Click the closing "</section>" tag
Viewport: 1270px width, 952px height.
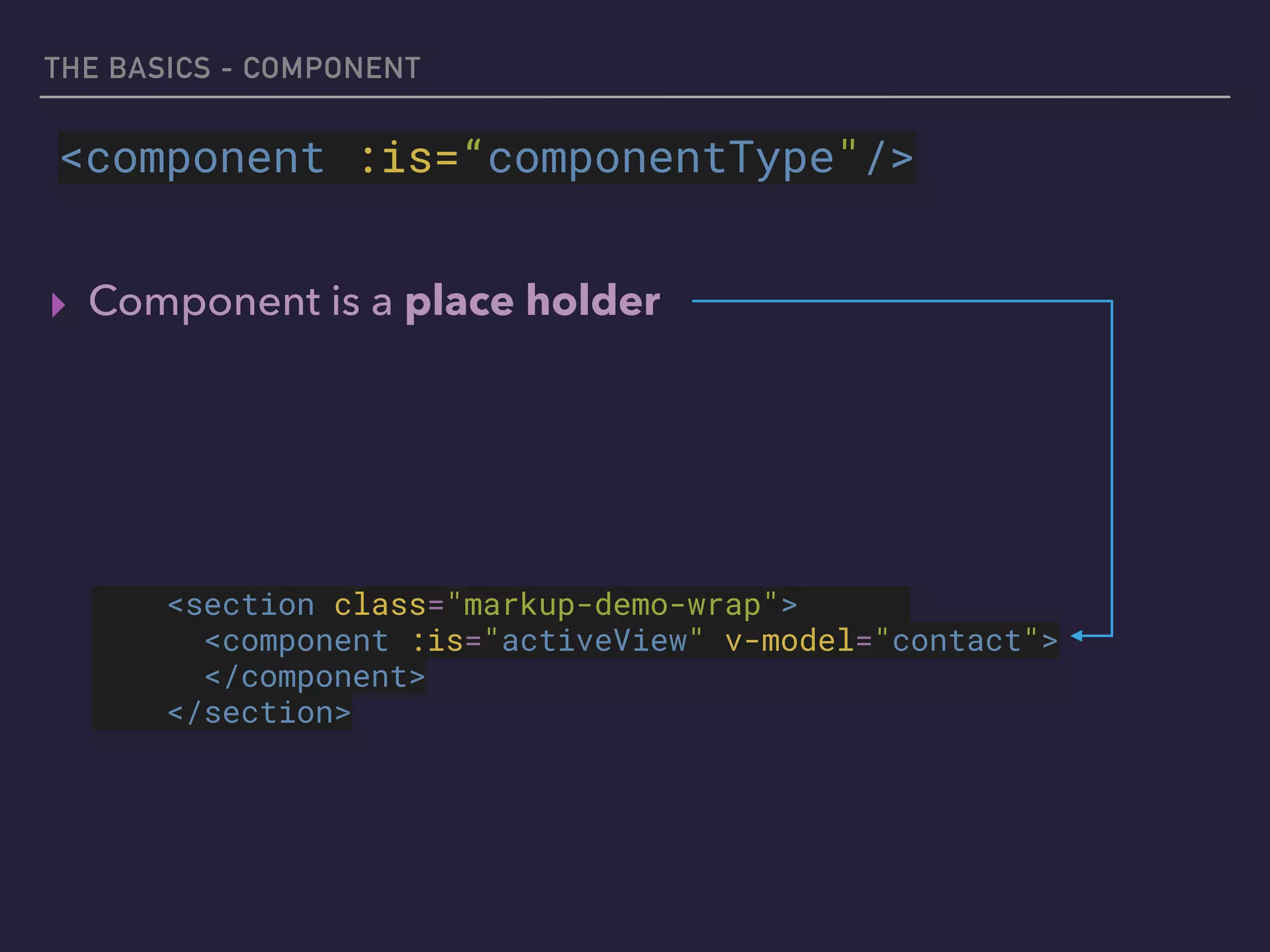tap(259, 713)
